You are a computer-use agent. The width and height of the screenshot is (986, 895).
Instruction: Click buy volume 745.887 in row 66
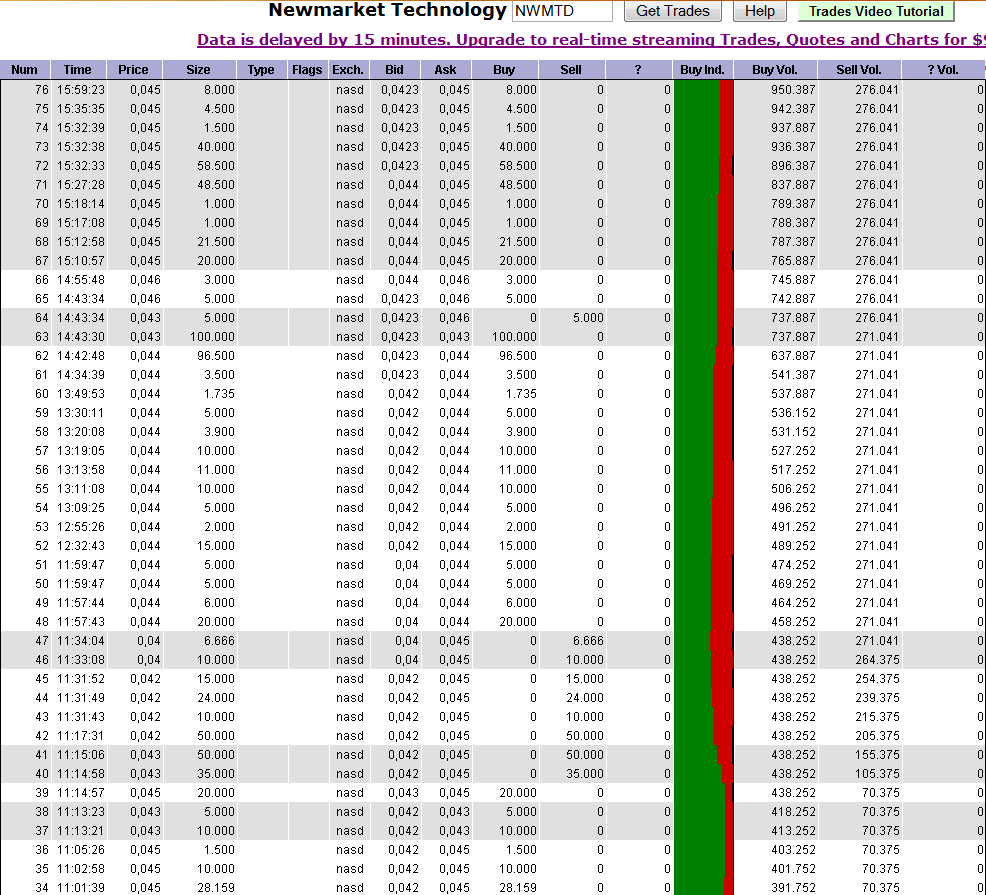[x=793, y=280]
